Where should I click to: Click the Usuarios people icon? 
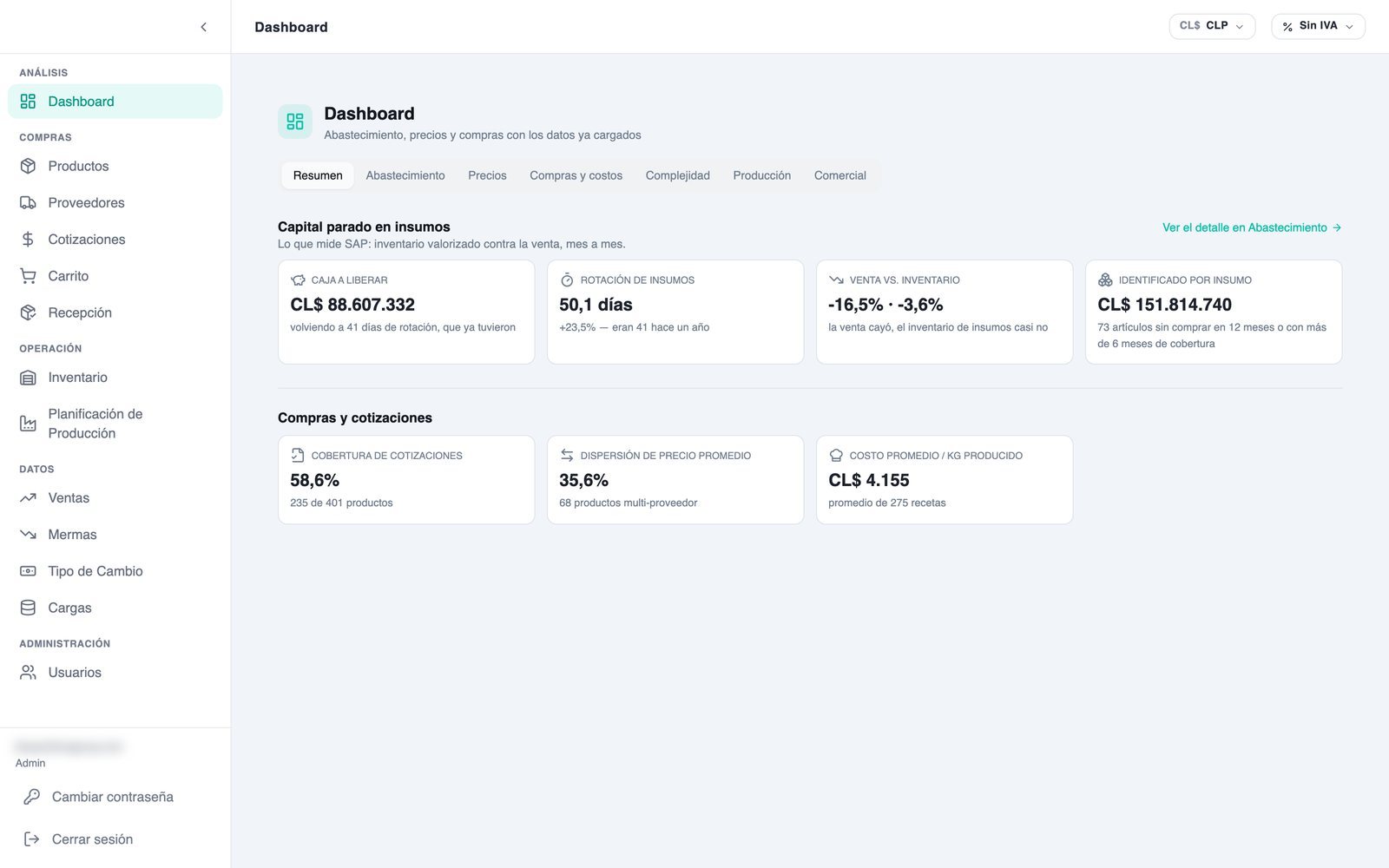point(28,673)
